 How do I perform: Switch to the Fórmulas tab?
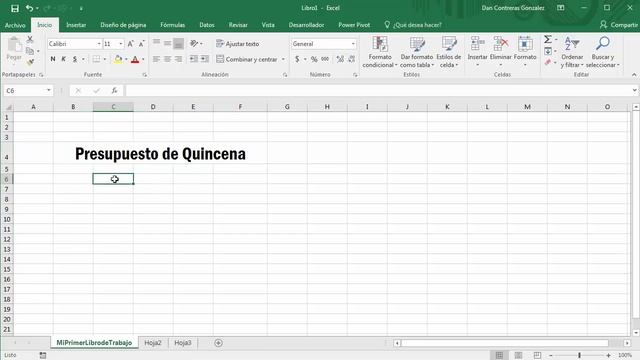point(173,25)
